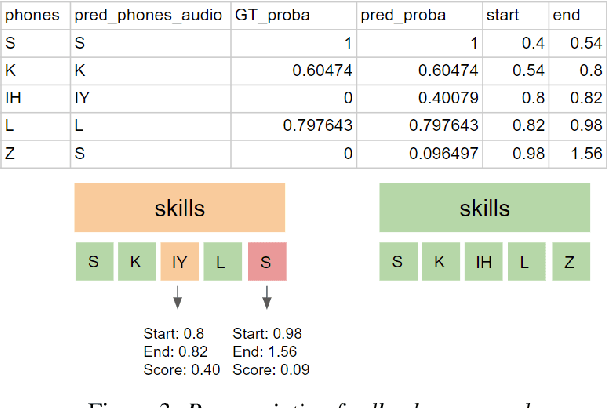Screen dimensions: 608x408
Task: Select the end cell showing 1.56
Action: point(579,153)
